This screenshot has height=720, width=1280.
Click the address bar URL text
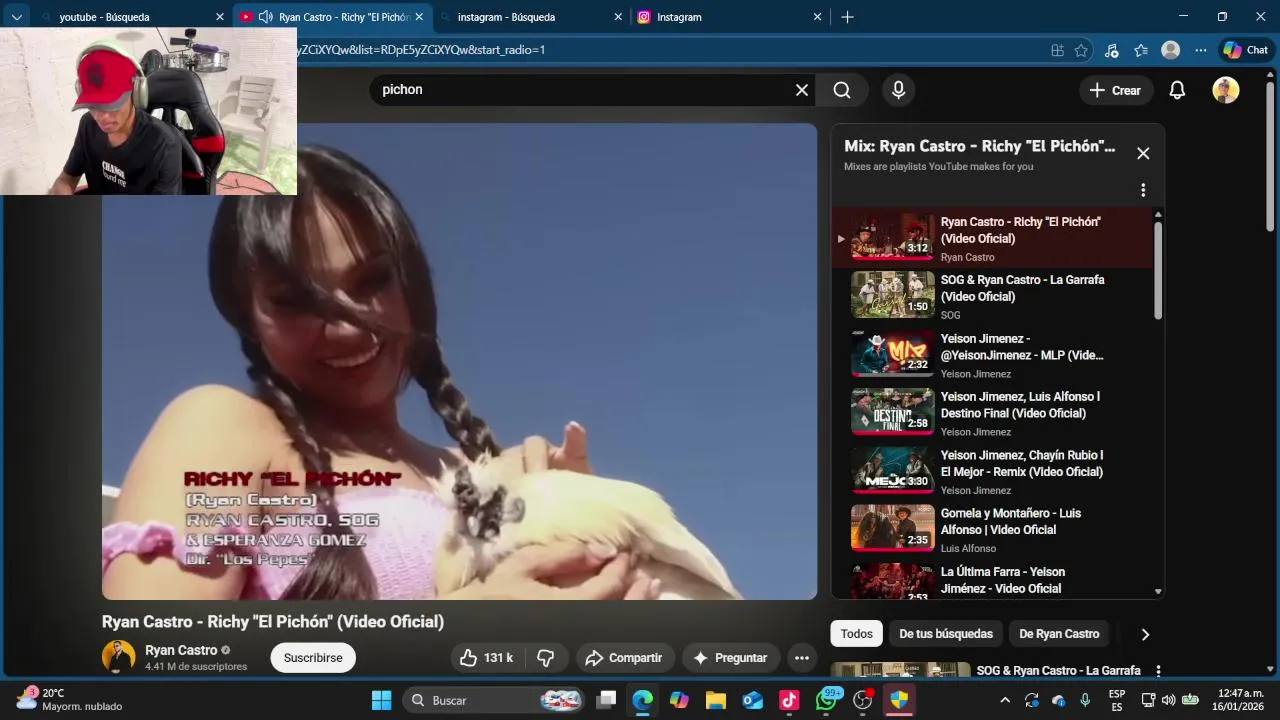click(422, 50)
